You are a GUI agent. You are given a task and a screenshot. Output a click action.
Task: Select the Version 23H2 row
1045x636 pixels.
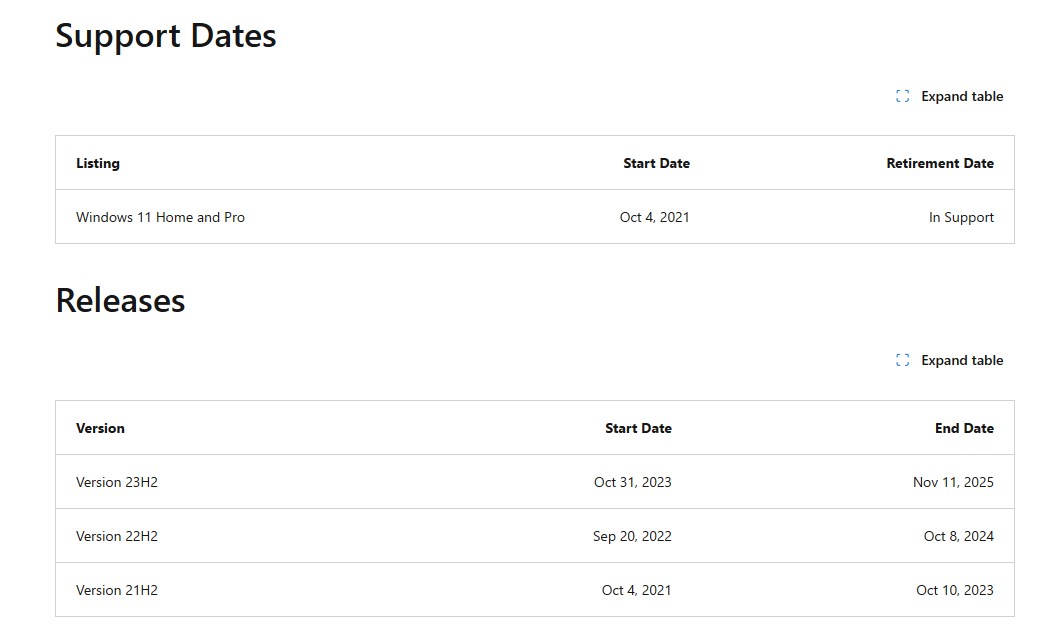coord(534,482)
